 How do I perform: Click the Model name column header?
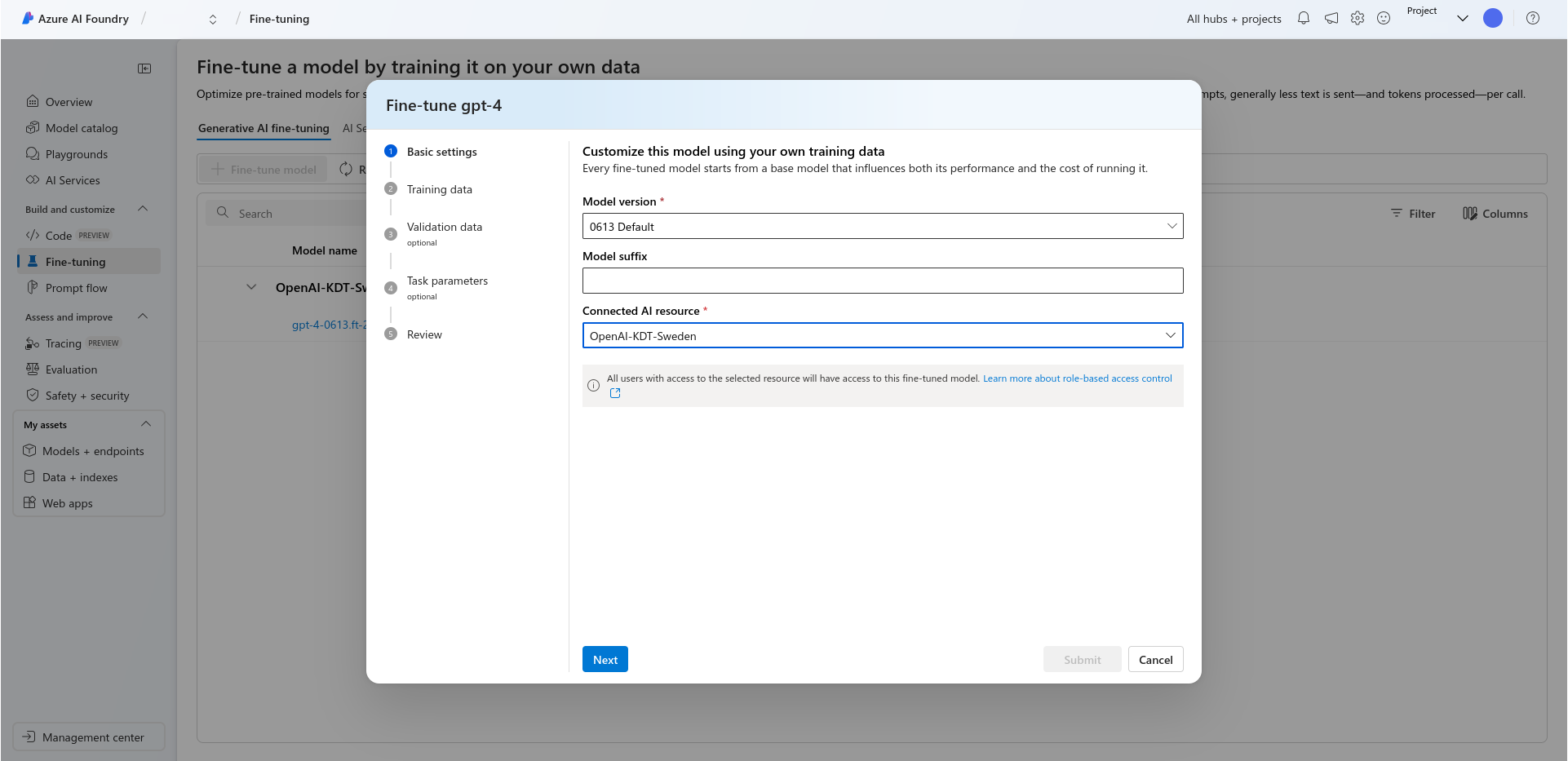tap(325, 250)
